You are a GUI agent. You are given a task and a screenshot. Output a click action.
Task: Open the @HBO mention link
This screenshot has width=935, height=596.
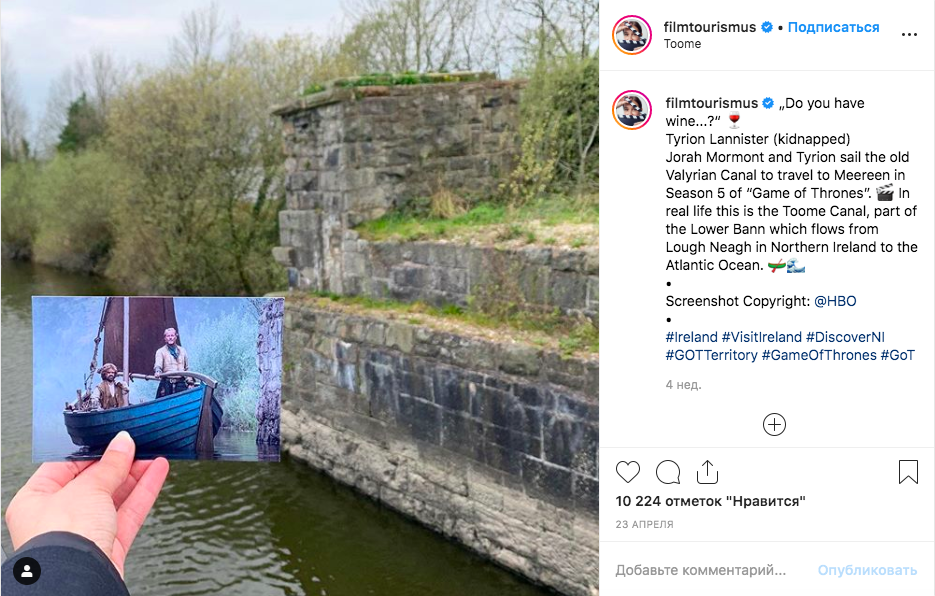[835, 301]
